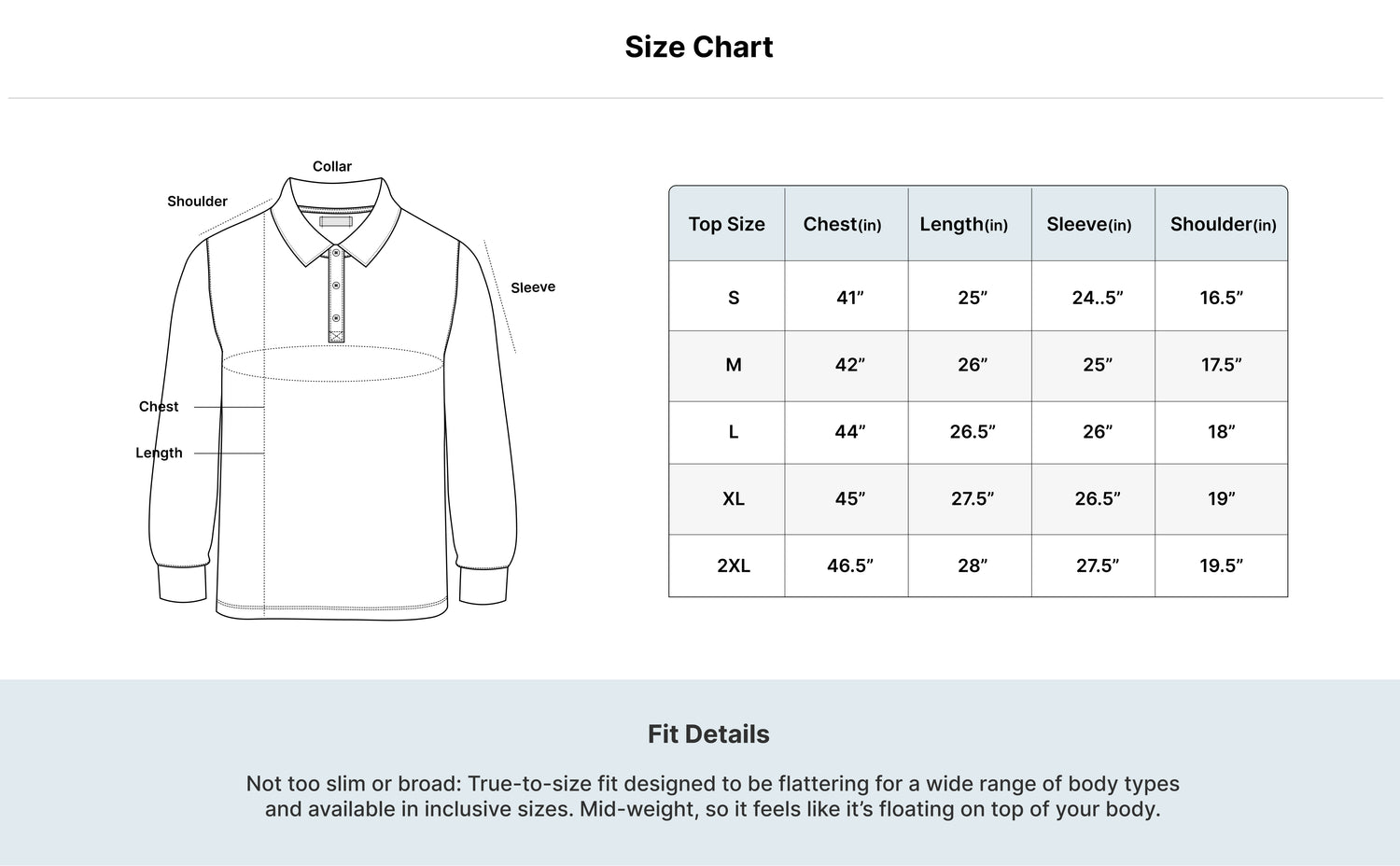The height and width of the screenshot is (866, 1400).
Task: Select the M size row label
Action: tap(734, 365)
